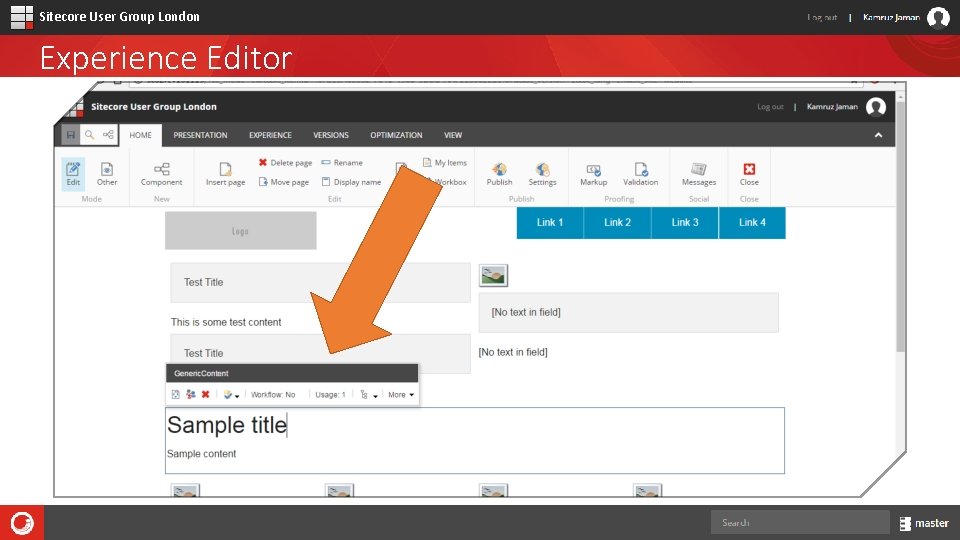960x540 pixels.
Task: Click the boxed [No text in field] placeholder
Action: 629,312
